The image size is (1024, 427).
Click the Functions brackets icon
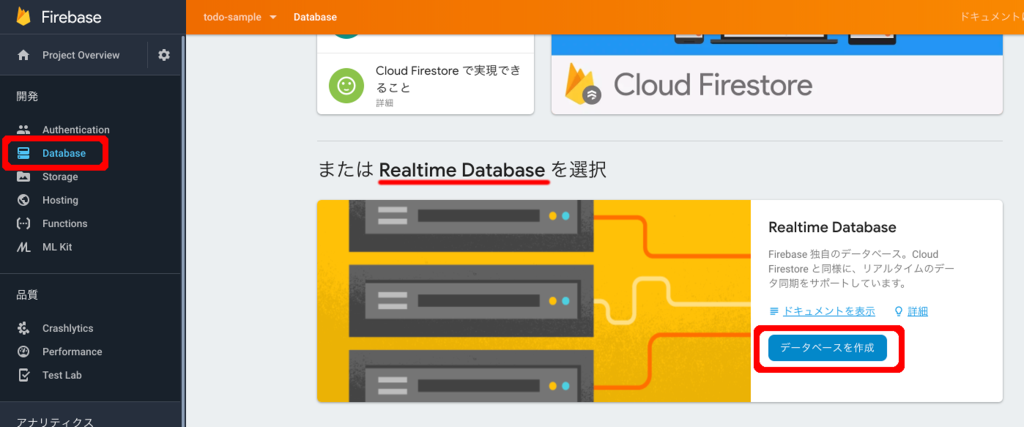coord(24,224)
